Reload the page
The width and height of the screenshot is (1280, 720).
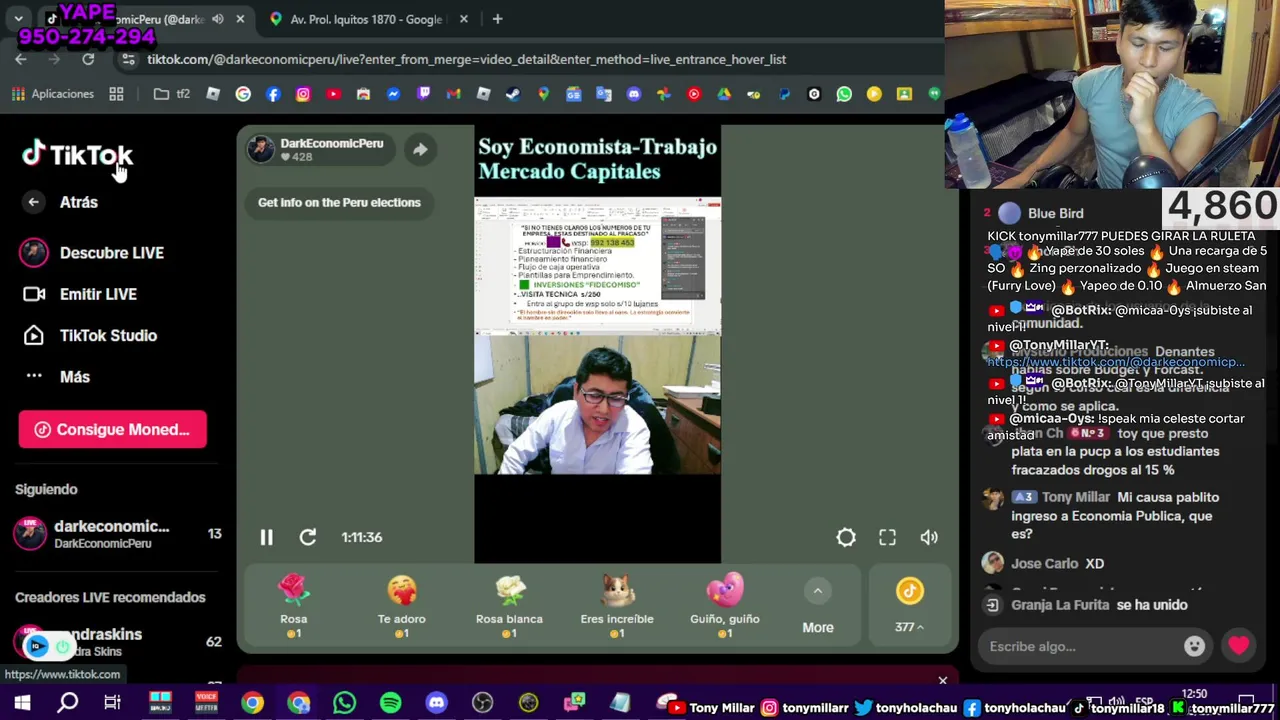pos(88,60)
